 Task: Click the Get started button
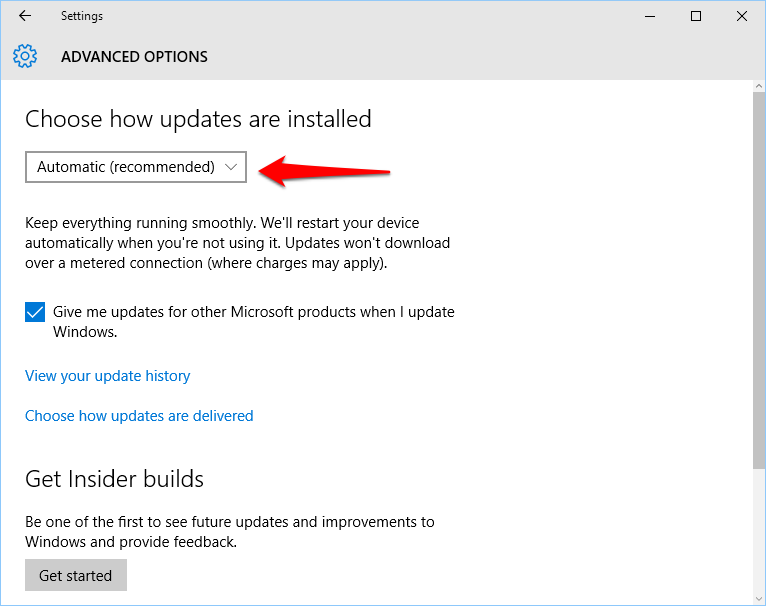point(76,575)
